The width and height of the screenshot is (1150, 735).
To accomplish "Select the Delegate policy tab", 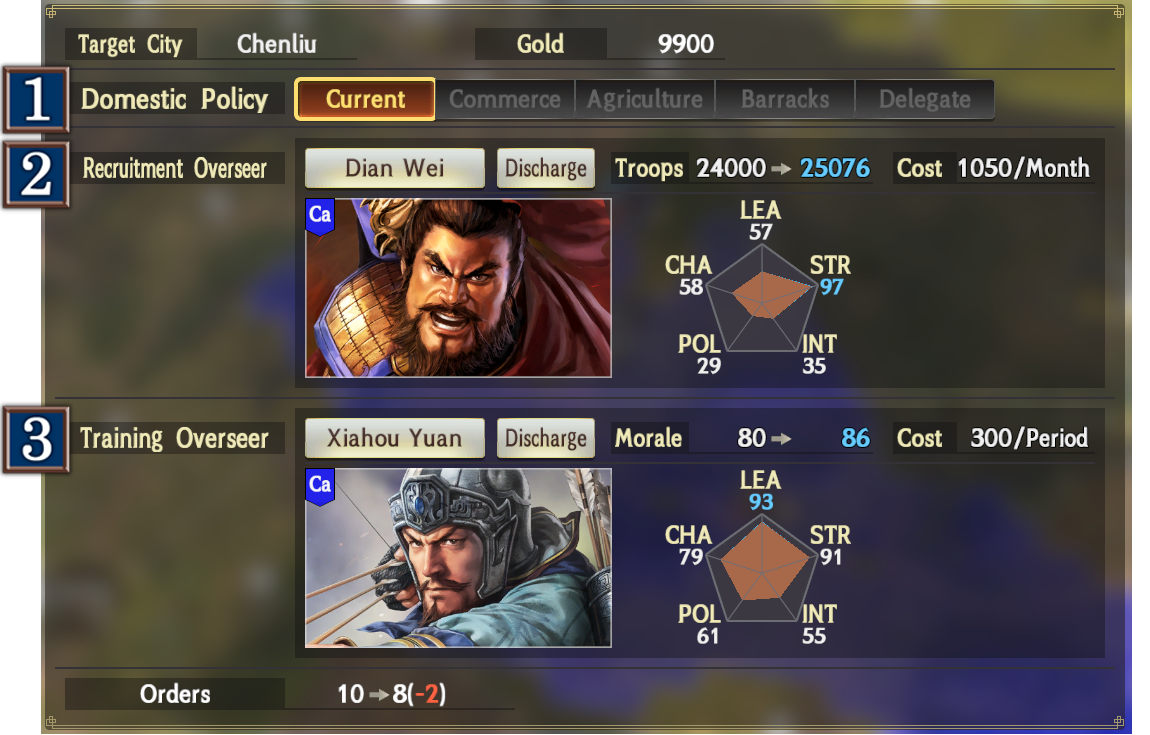I will [925, 100].
